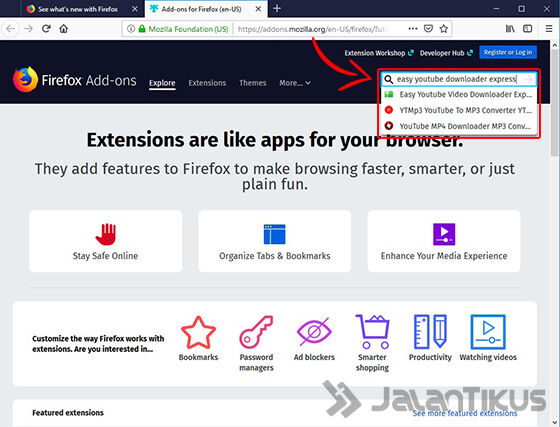Select the Add-ons for Firefox tab
560x427 pixels.
pos(201,9)
